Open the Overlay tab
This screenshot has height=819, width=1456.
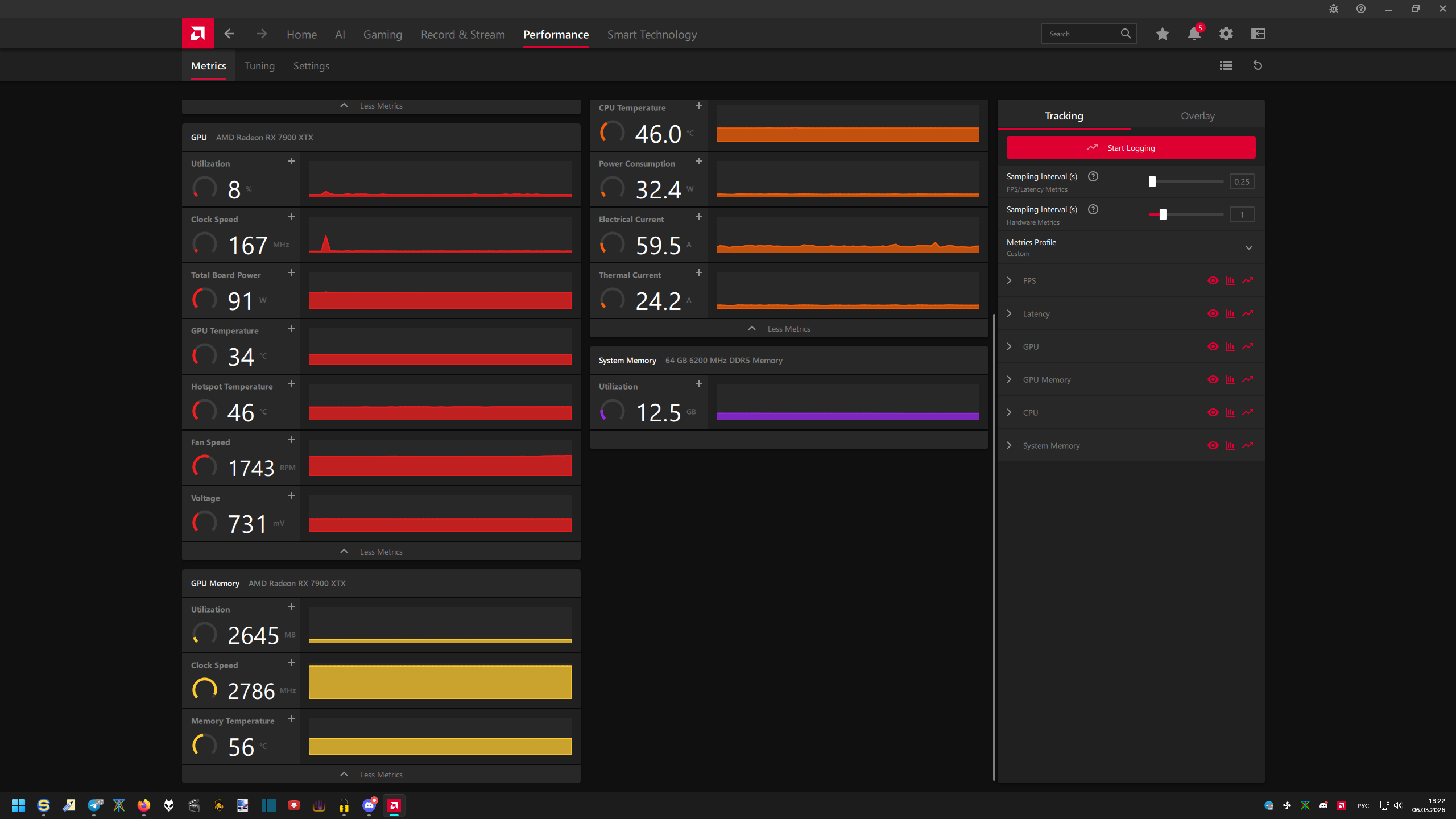coord(1197,116)
